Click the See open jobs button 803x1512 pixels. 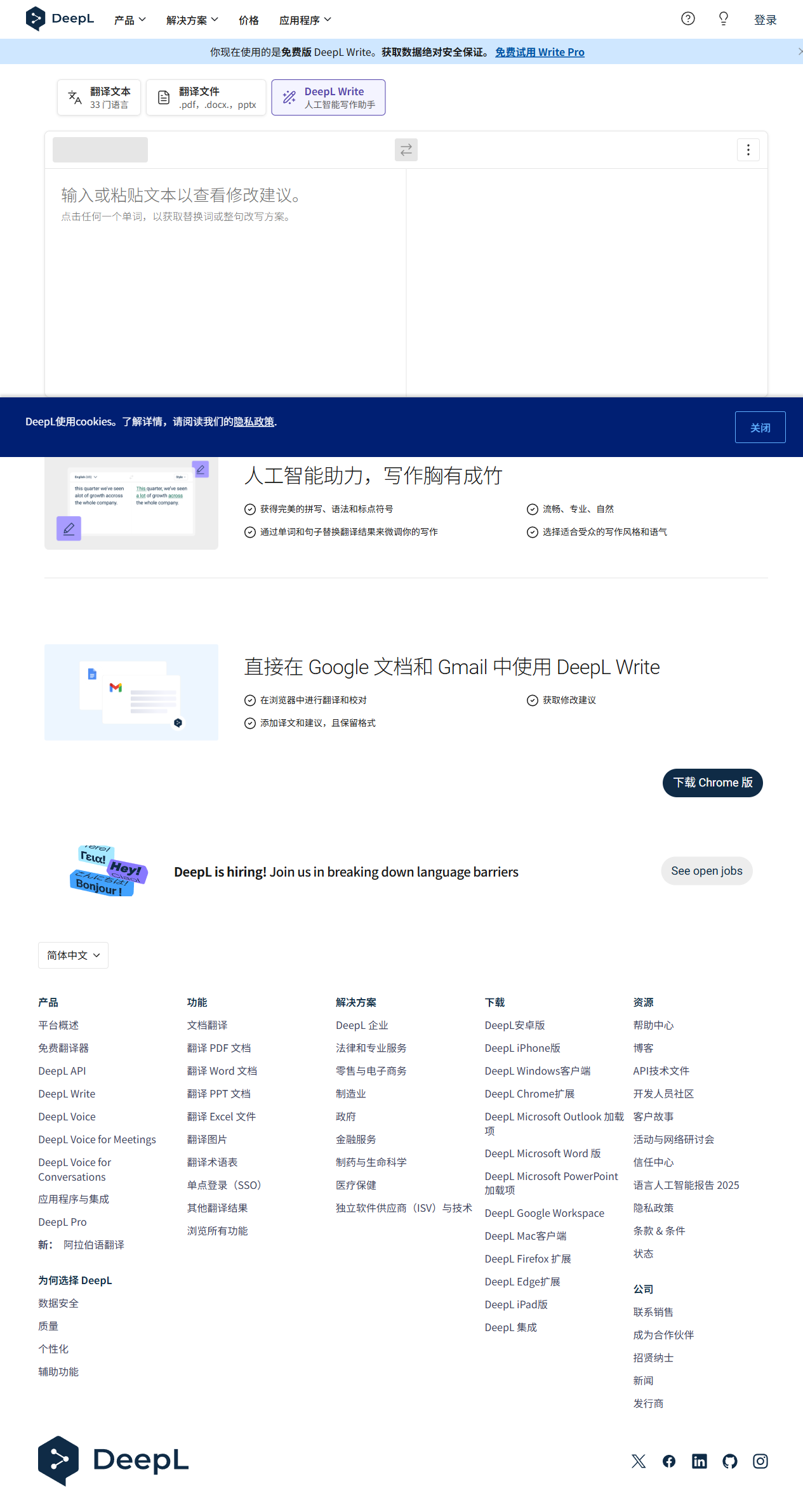pyautogui.click(x=706, y=871)
